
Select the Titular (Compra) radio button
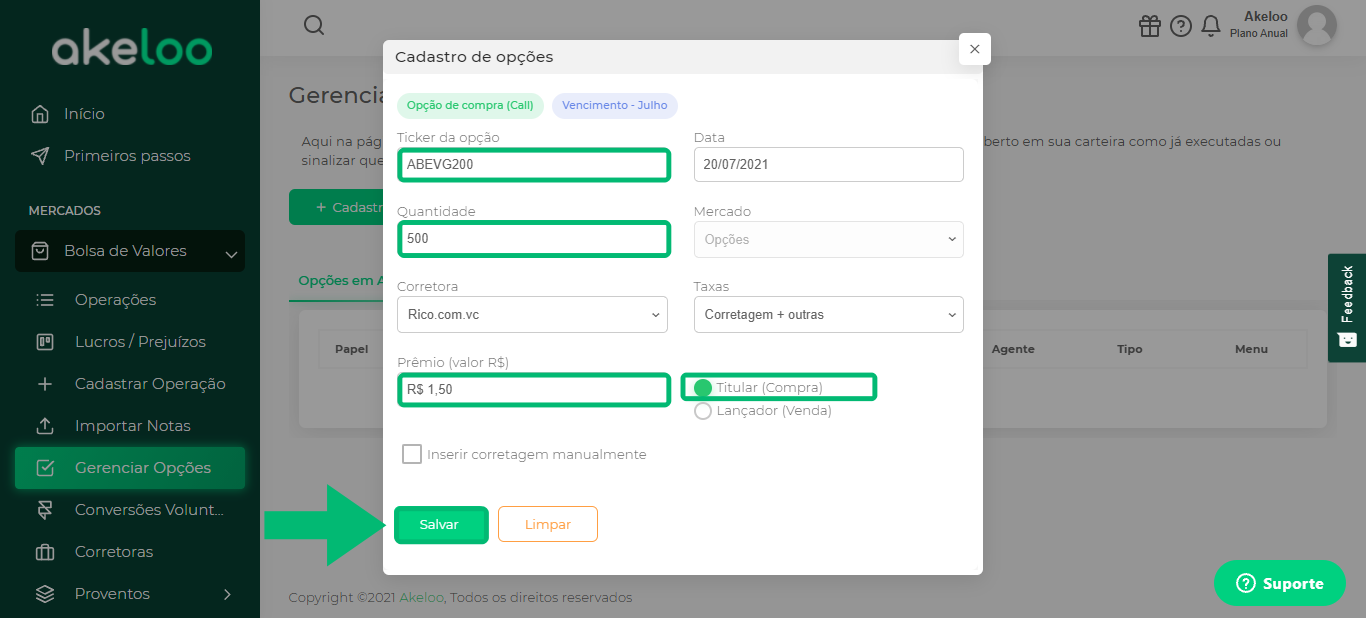coord(703,387)
